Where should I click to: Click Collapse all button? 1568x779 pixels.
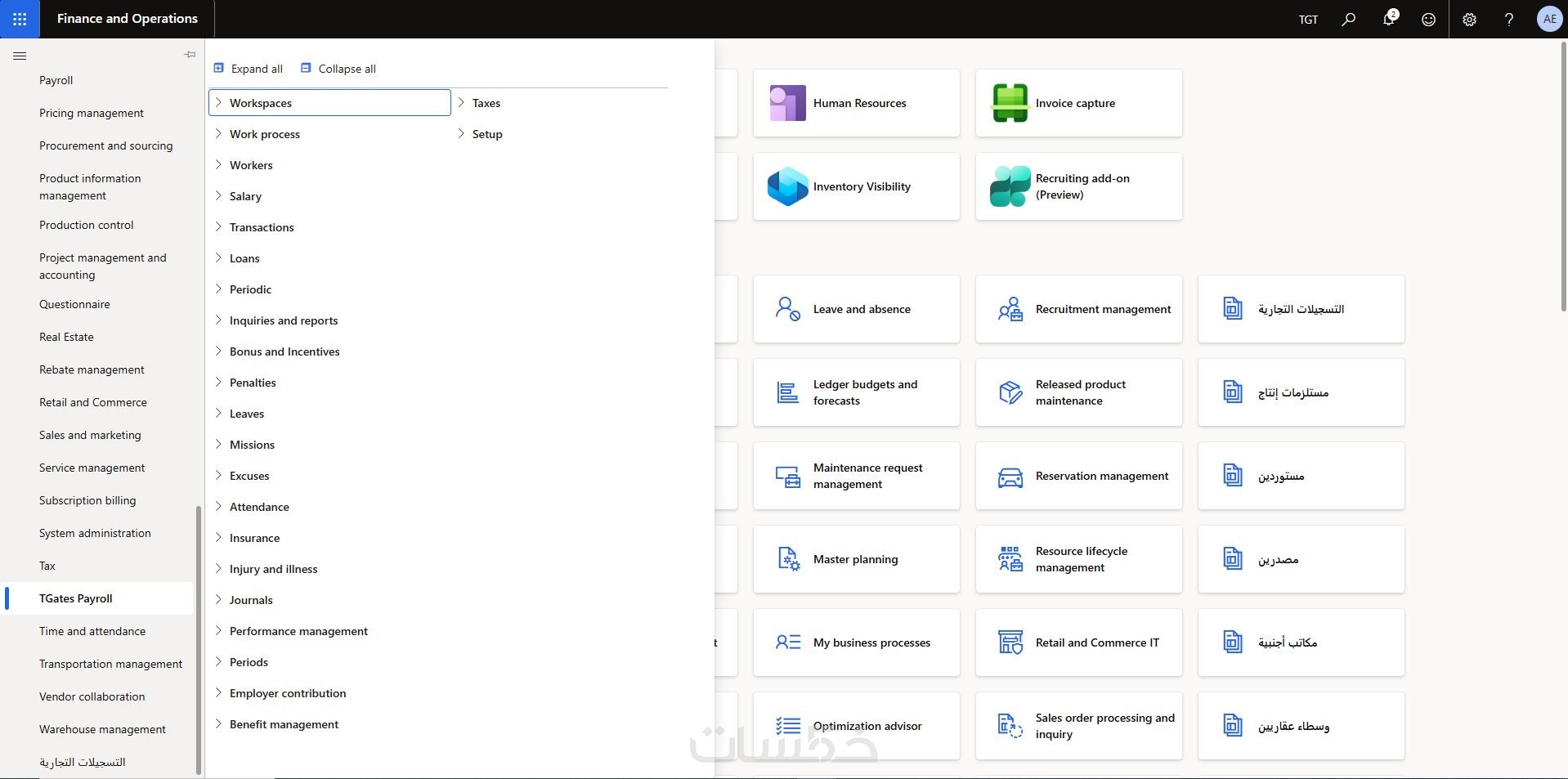[338, 69]
